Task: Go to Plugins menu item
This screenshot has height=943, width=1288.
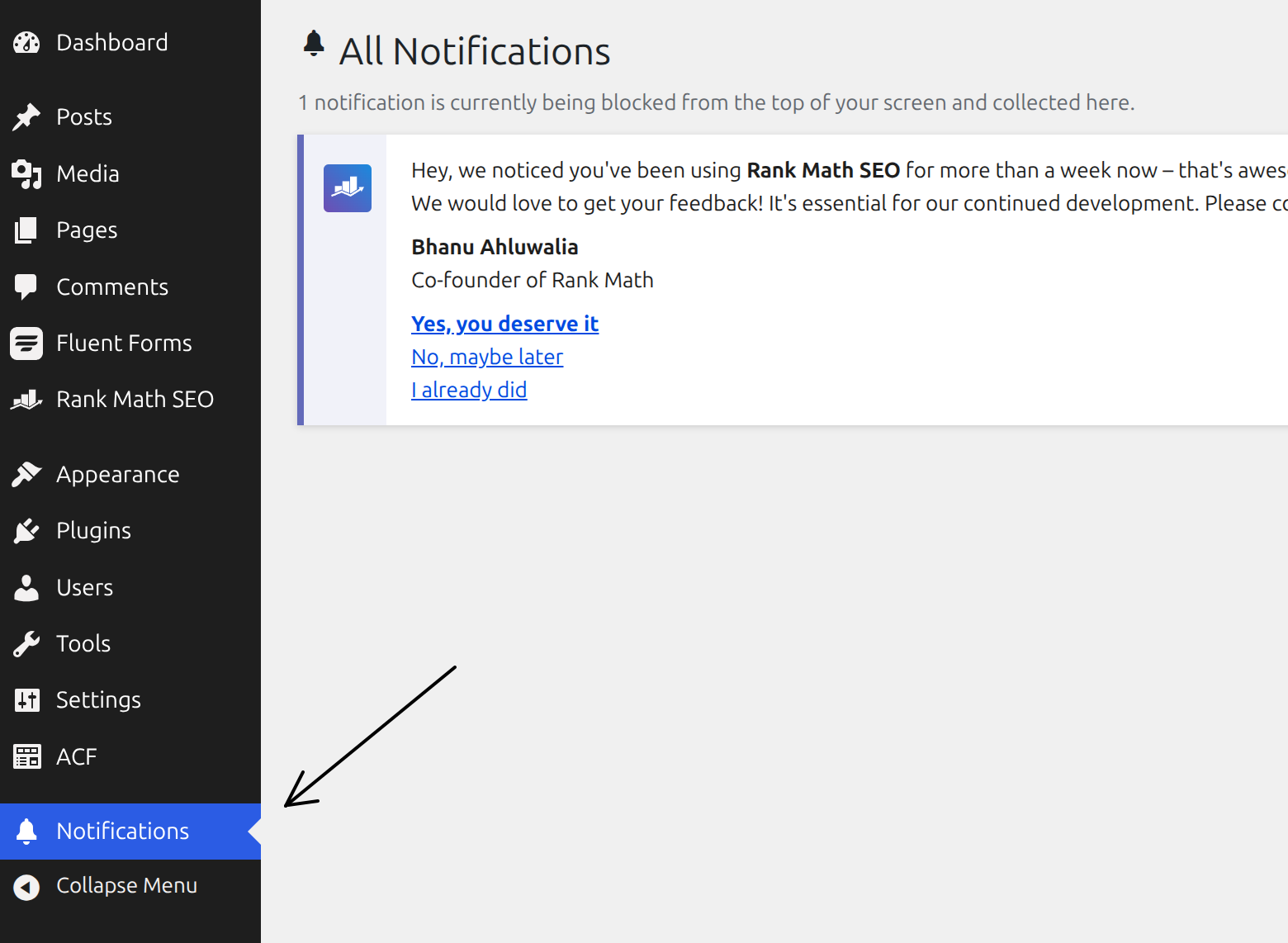Action: click(x=130, y=531)
